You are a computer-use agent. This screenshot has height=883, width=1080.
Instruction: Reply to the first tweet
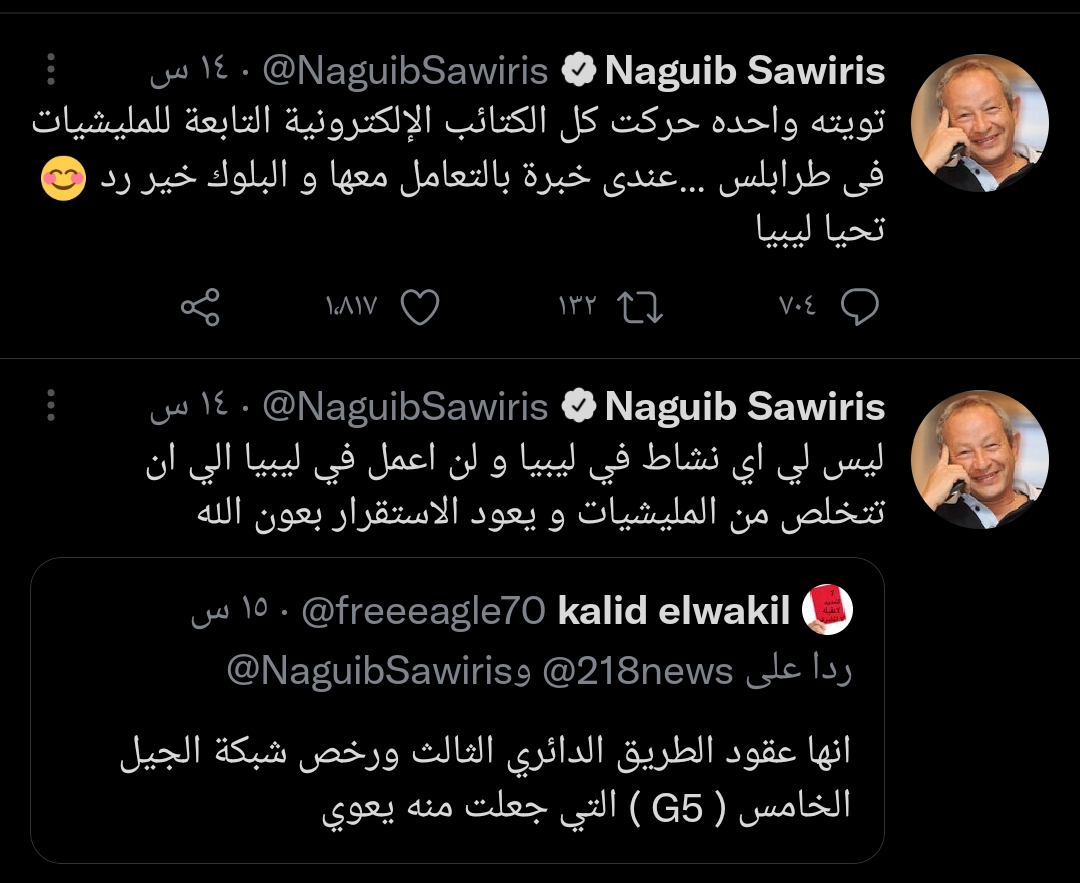click(858, 307)
